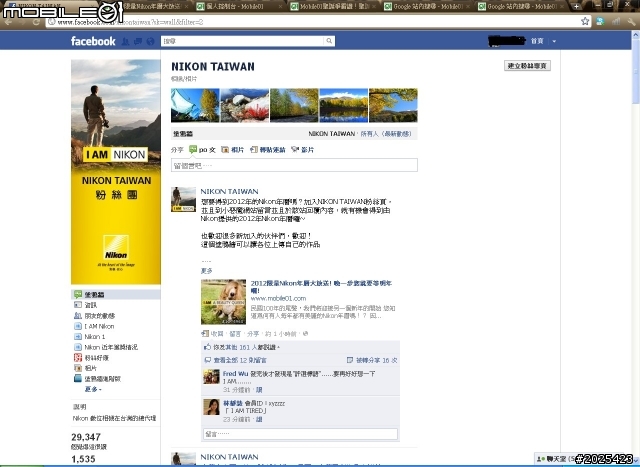Open the second NIKON TAIWAN post author name
This screenshot has width=640, height=467.
[x=229, y=457]
